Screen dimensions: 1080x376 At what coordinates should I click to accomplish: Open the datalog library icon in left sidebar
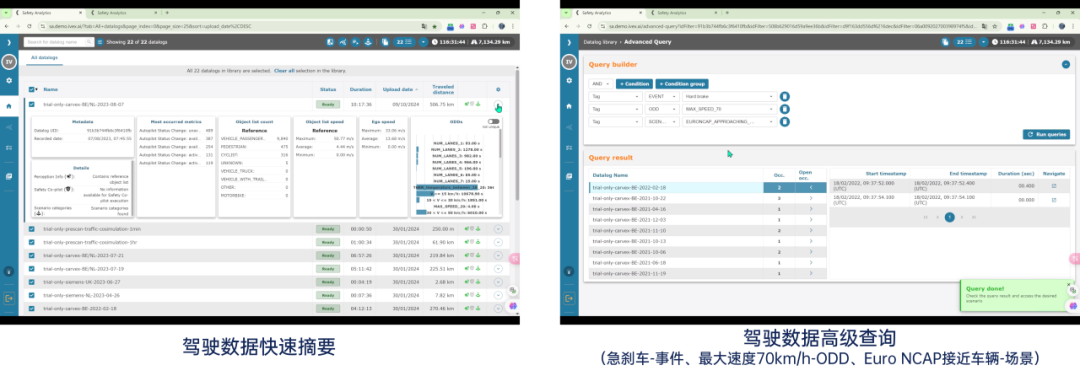(9, 176)
